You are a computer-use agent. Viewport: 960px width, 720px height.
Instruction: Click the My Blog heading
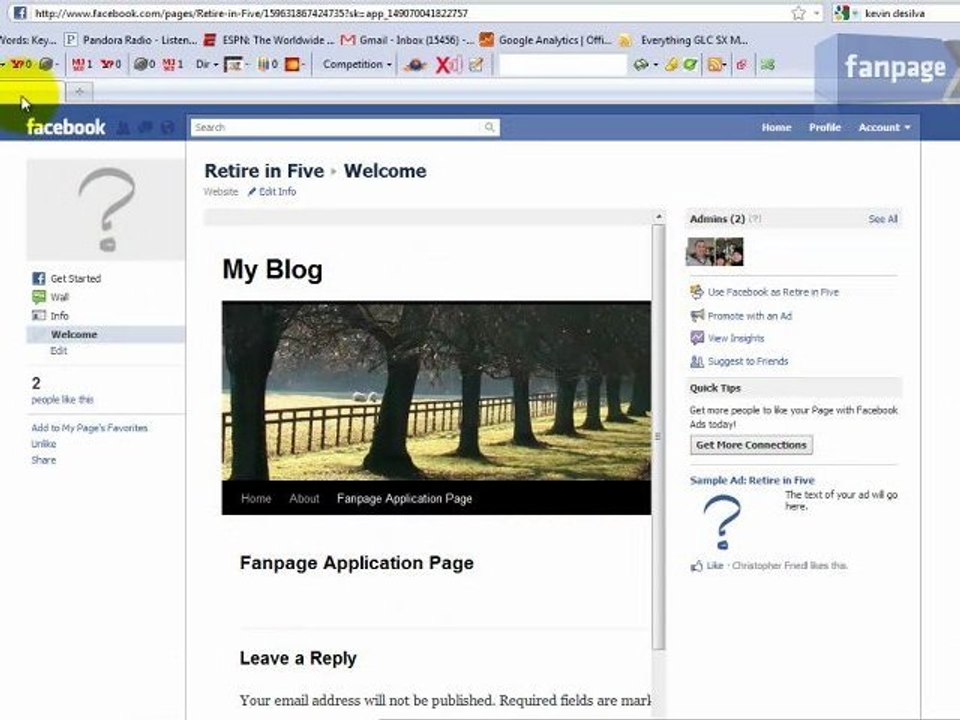(272, 269)
